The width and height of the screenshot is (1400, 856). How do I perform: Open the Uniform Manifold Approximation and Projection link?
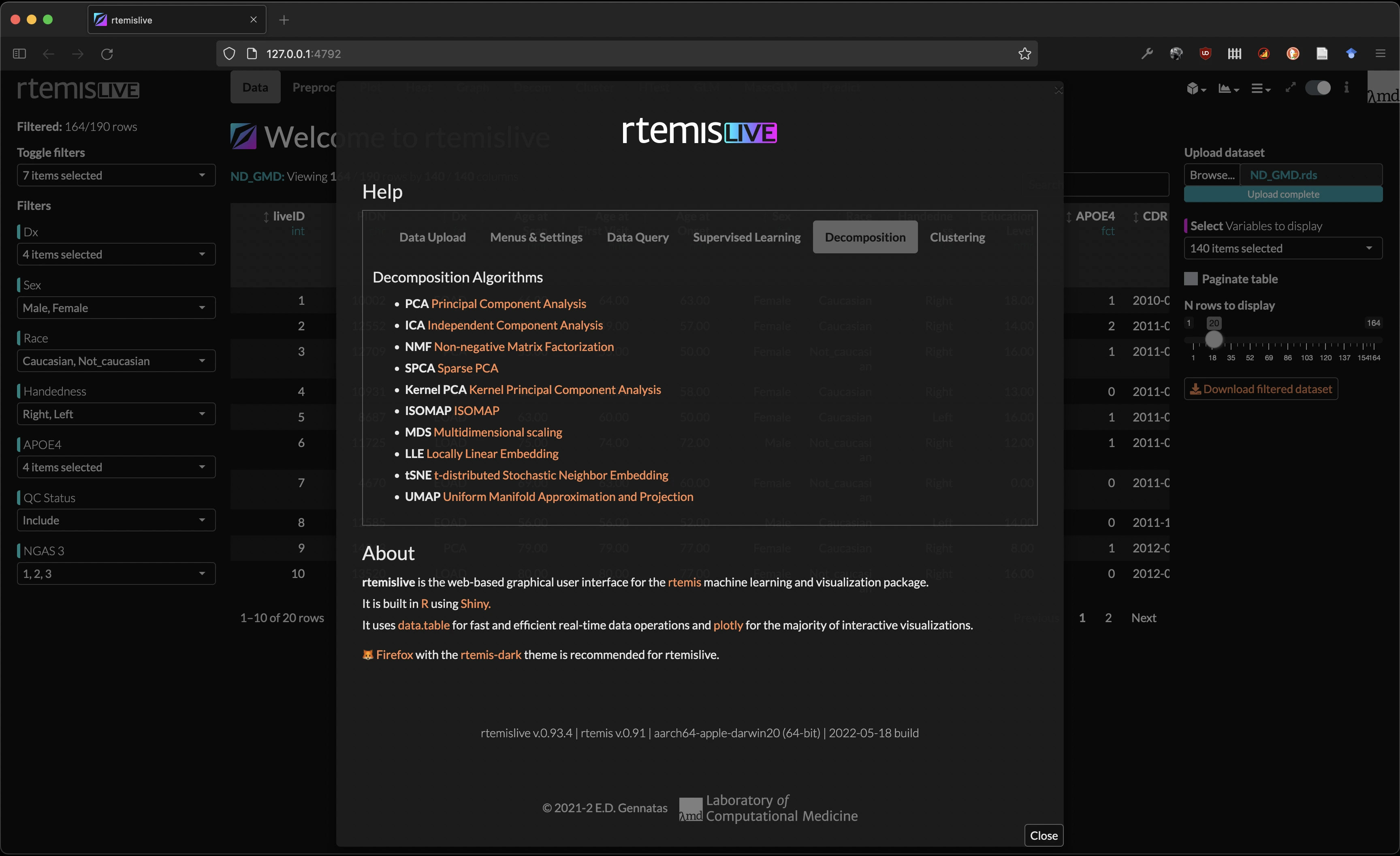pos(568,497)
